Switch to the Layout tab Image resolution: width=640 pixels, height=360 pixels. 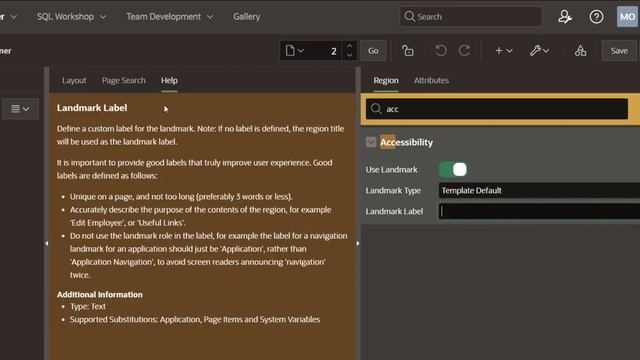74,80
